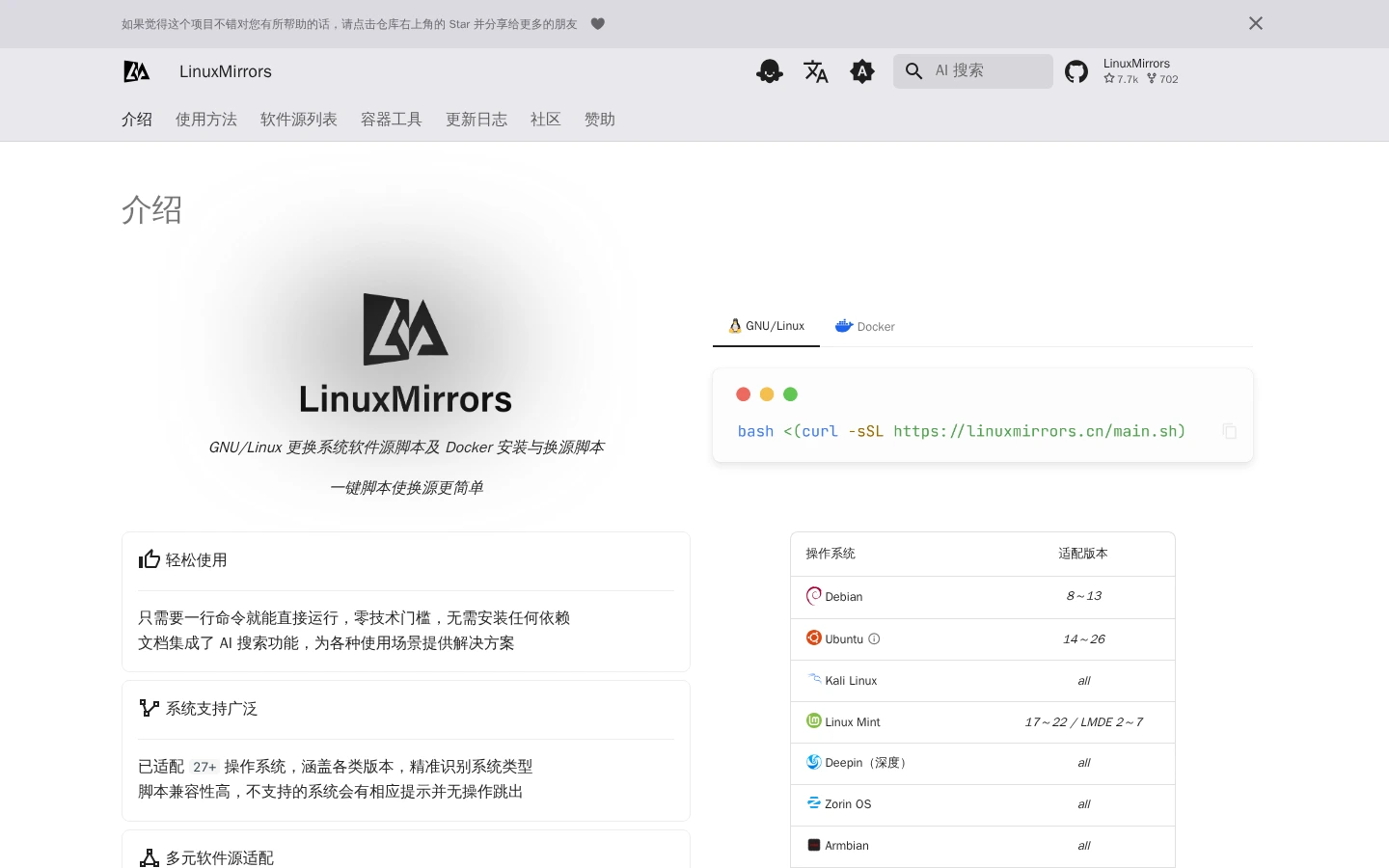Open the 容器工具 navigation tab
The height and width of the screenshot is (868, 1389).
(x=392, y=120)
